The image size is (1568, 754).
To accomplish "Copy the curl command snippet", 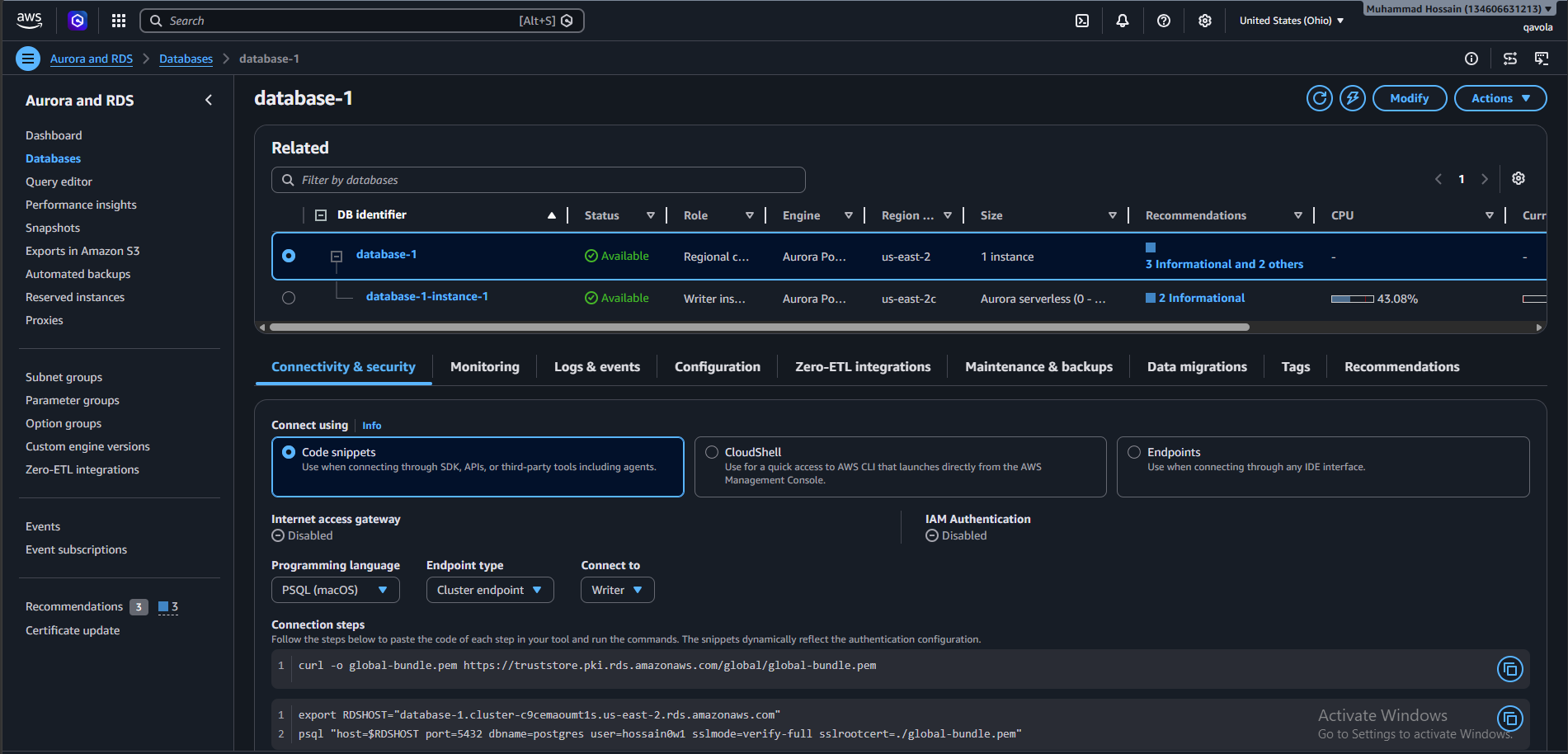I will pyautogui.click(x=1510, y=669).
